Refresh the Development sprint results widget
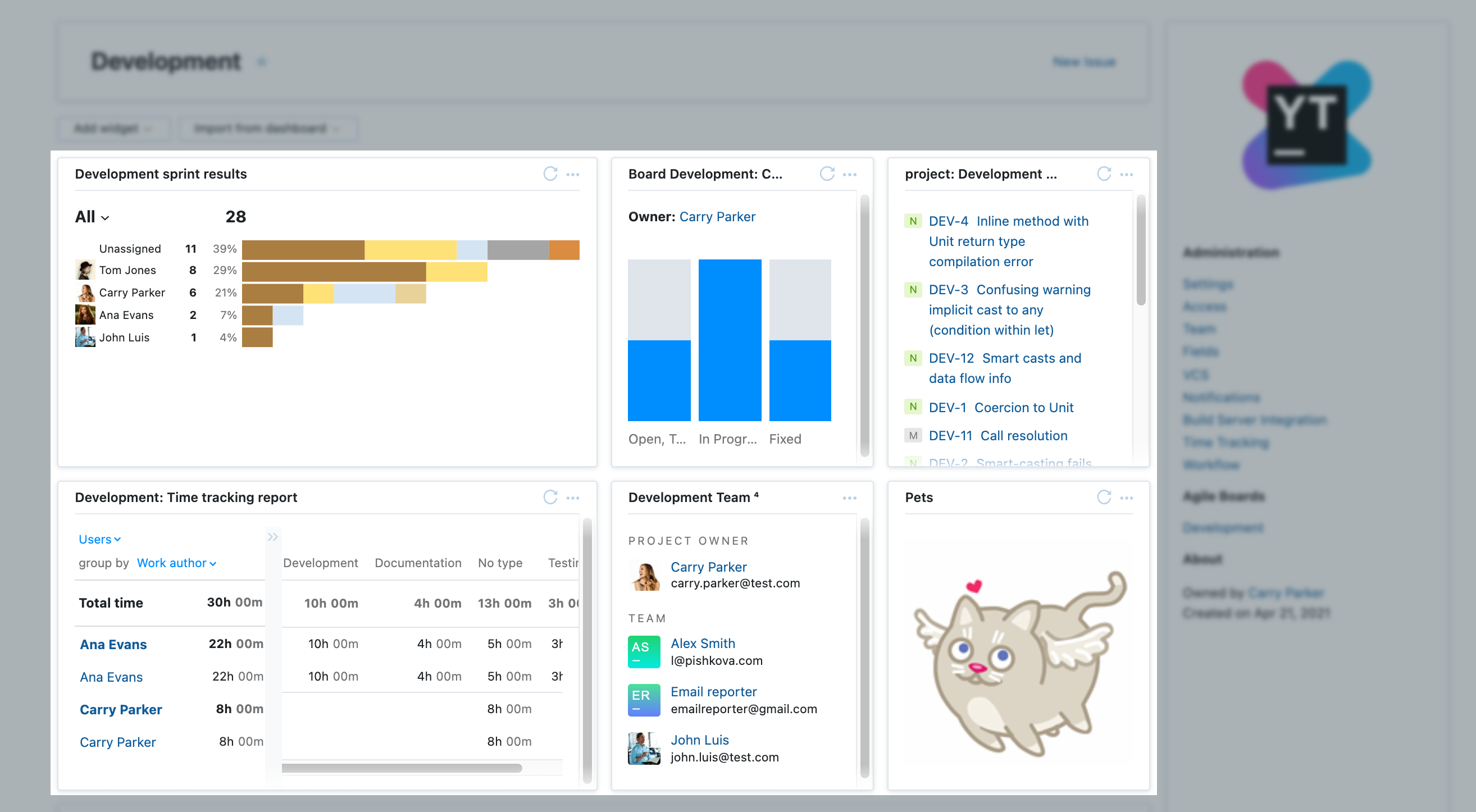Image resolution: width=1476 pixels, height=812 pixels. (549, 174)
